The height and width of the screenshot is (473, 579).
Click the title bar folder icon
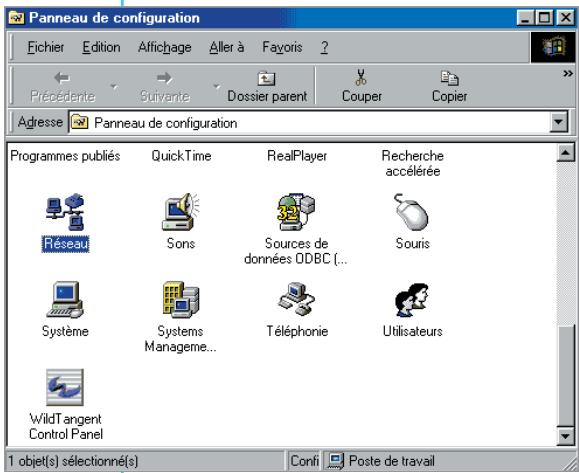(17, 18)
